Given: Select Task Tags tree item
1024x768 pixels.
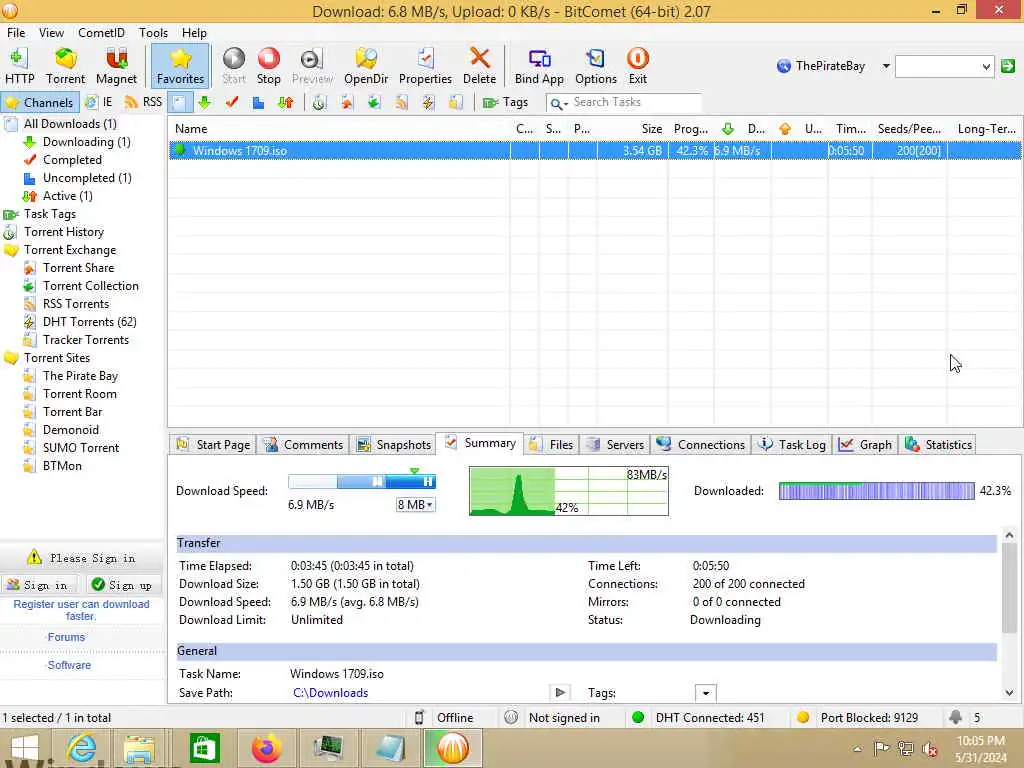Looking at the screenshot, I should click(50, 214).
